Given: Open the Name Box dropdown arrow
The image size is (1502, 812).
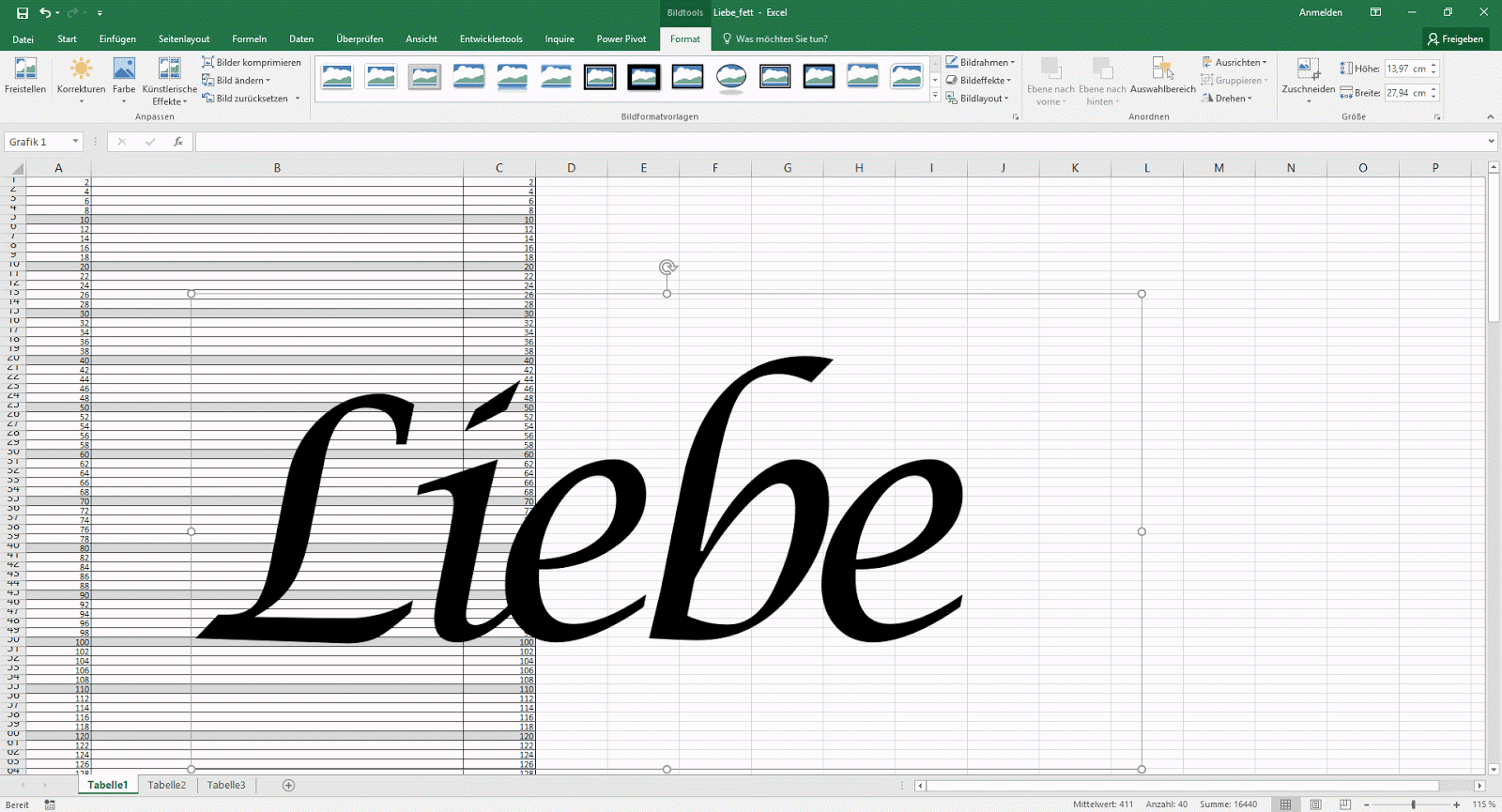Looking at the screenshot, I should [75, 142].
